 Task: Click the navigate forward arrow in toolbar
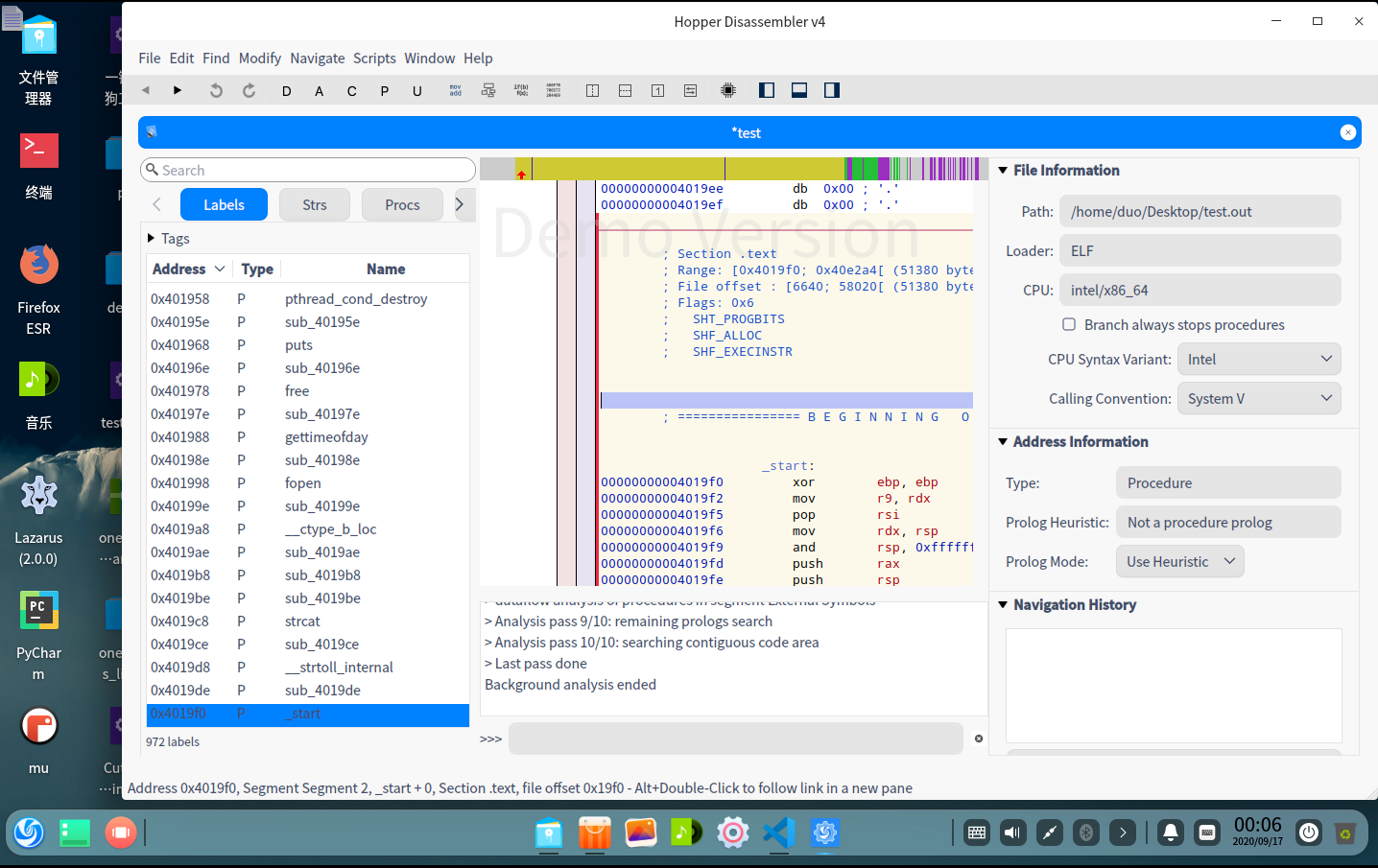point(178,90)
